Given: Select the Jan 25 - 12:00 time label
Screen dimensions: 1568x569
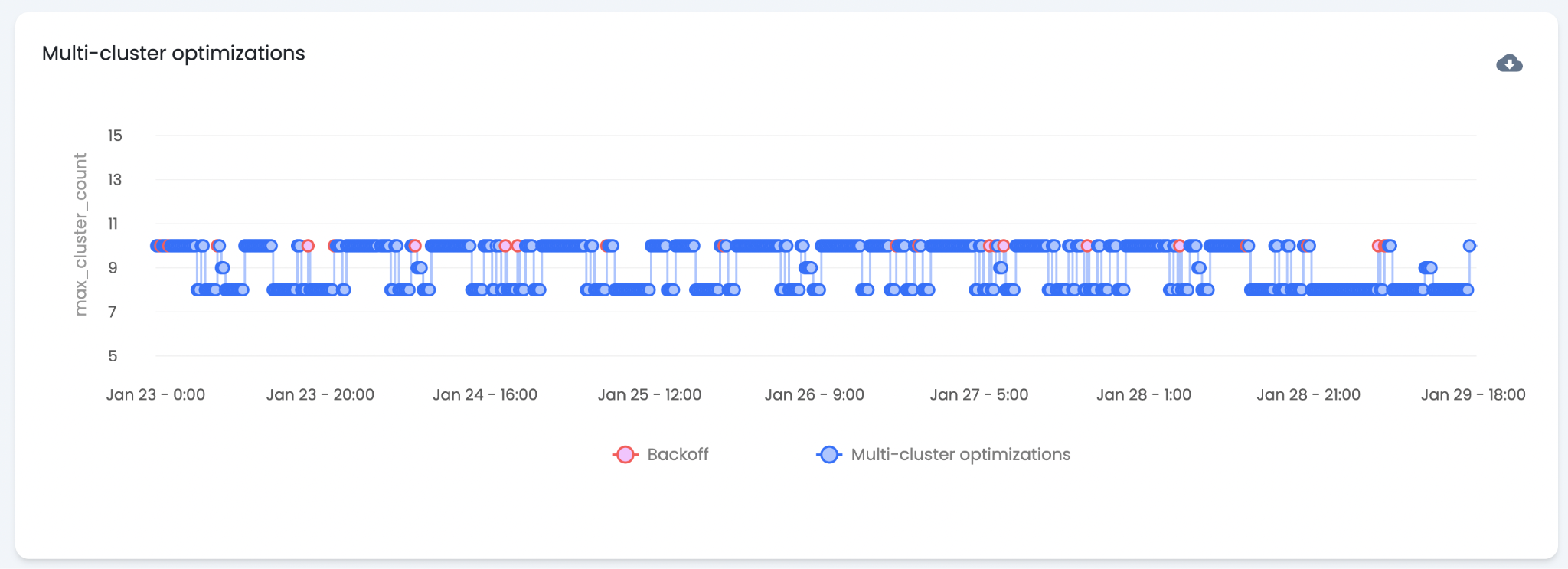Looking at the screenshot, I should tap(649, 395).
